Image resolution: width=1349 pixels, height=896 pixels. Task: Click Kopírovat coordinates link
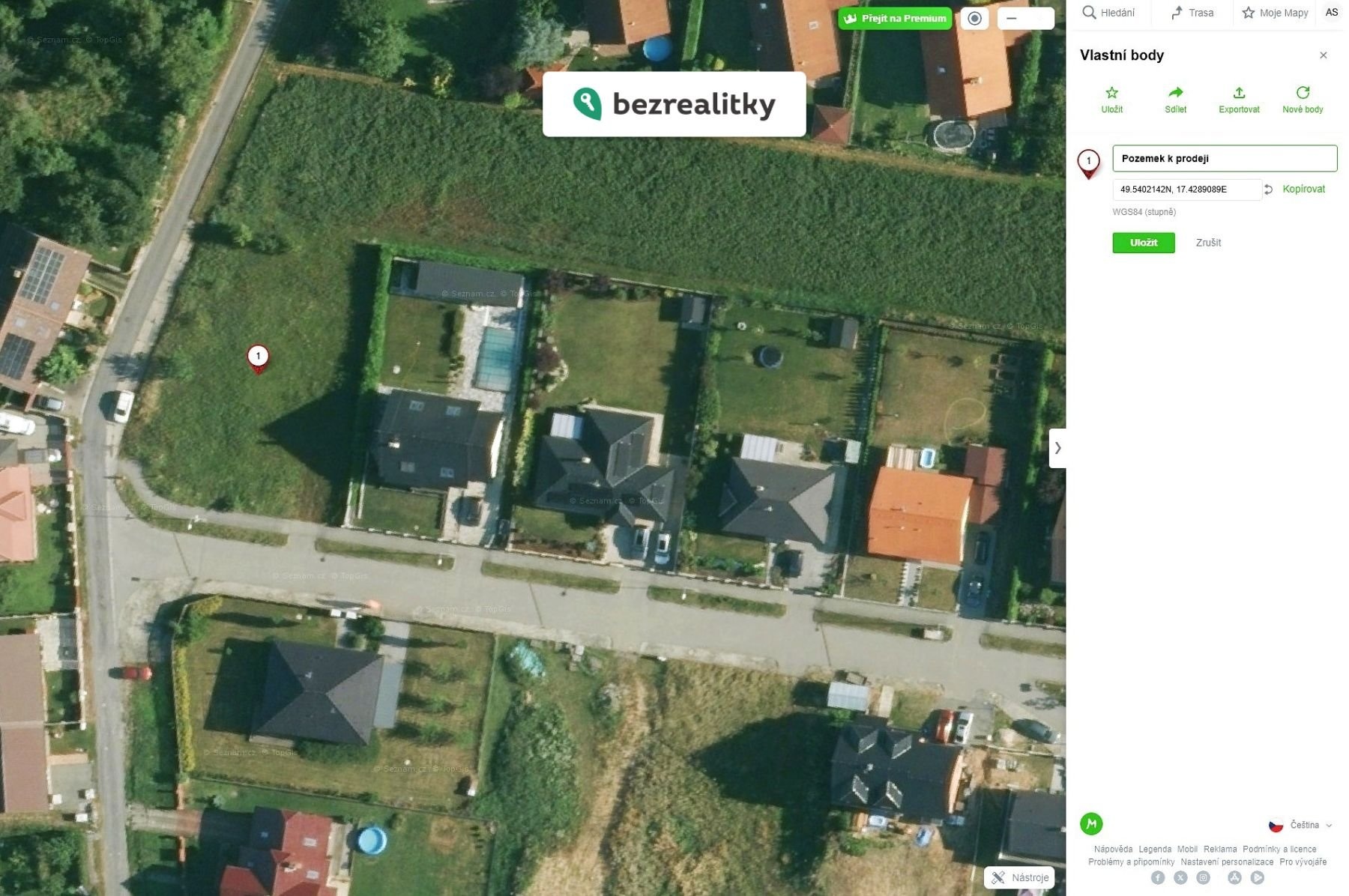point(1303,189)
